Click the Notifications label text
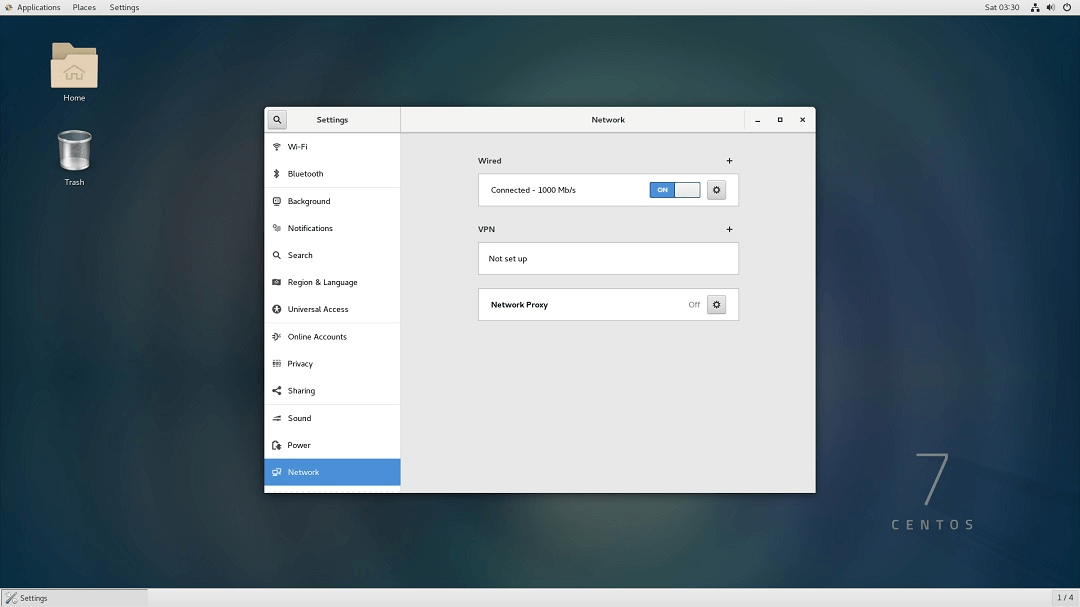The image size is (1080, 607). point(310,228)
